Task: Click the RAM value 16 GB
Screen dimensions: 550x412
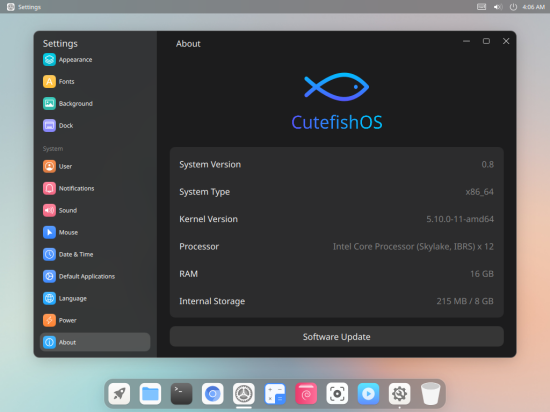Action: coord(482,274)
